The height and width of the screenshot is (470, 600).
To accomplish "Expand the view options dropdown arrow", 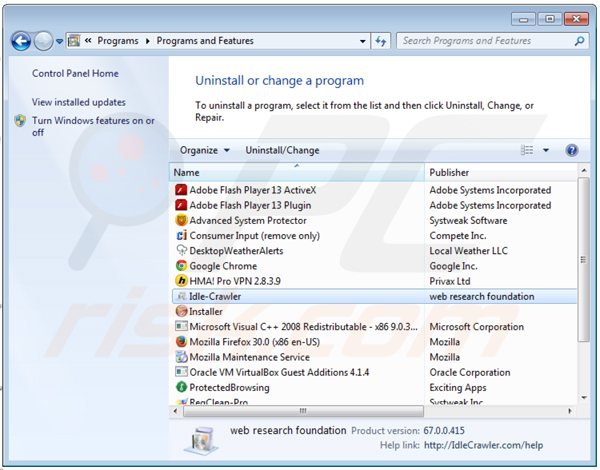I will pos(546,150).
